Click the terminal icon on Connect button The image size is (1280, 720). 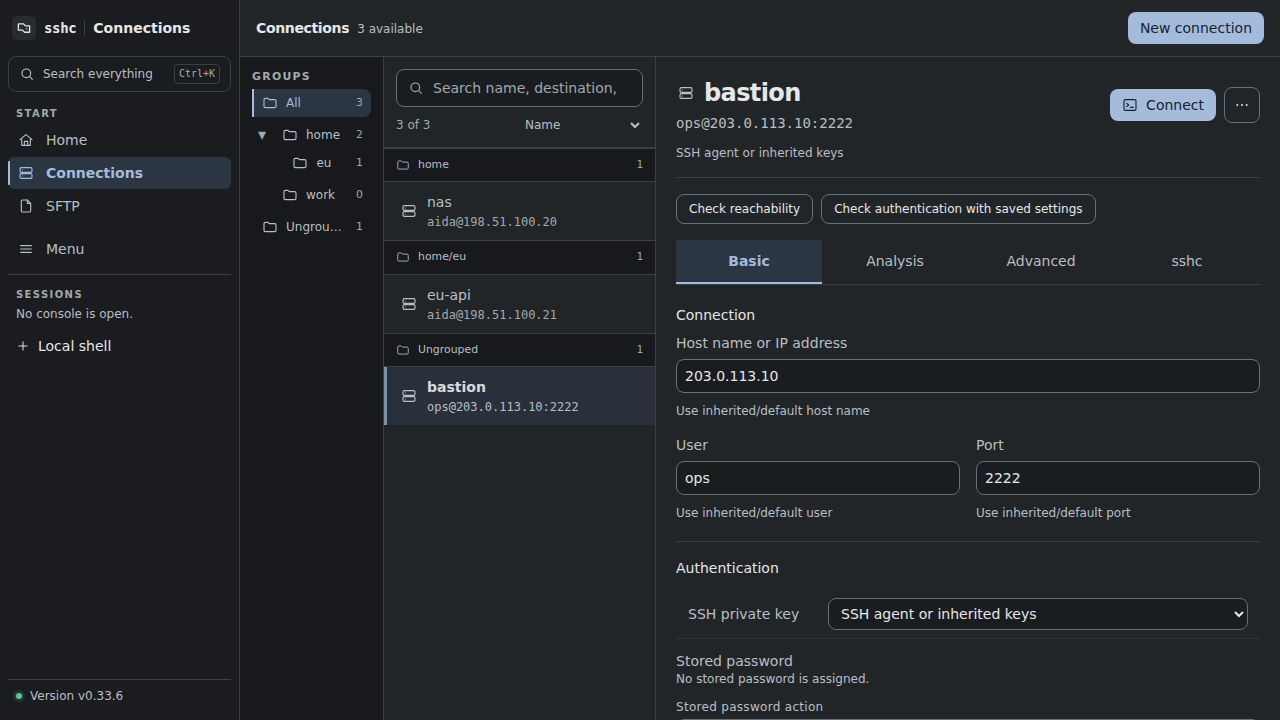click(x=1130, y=105)
